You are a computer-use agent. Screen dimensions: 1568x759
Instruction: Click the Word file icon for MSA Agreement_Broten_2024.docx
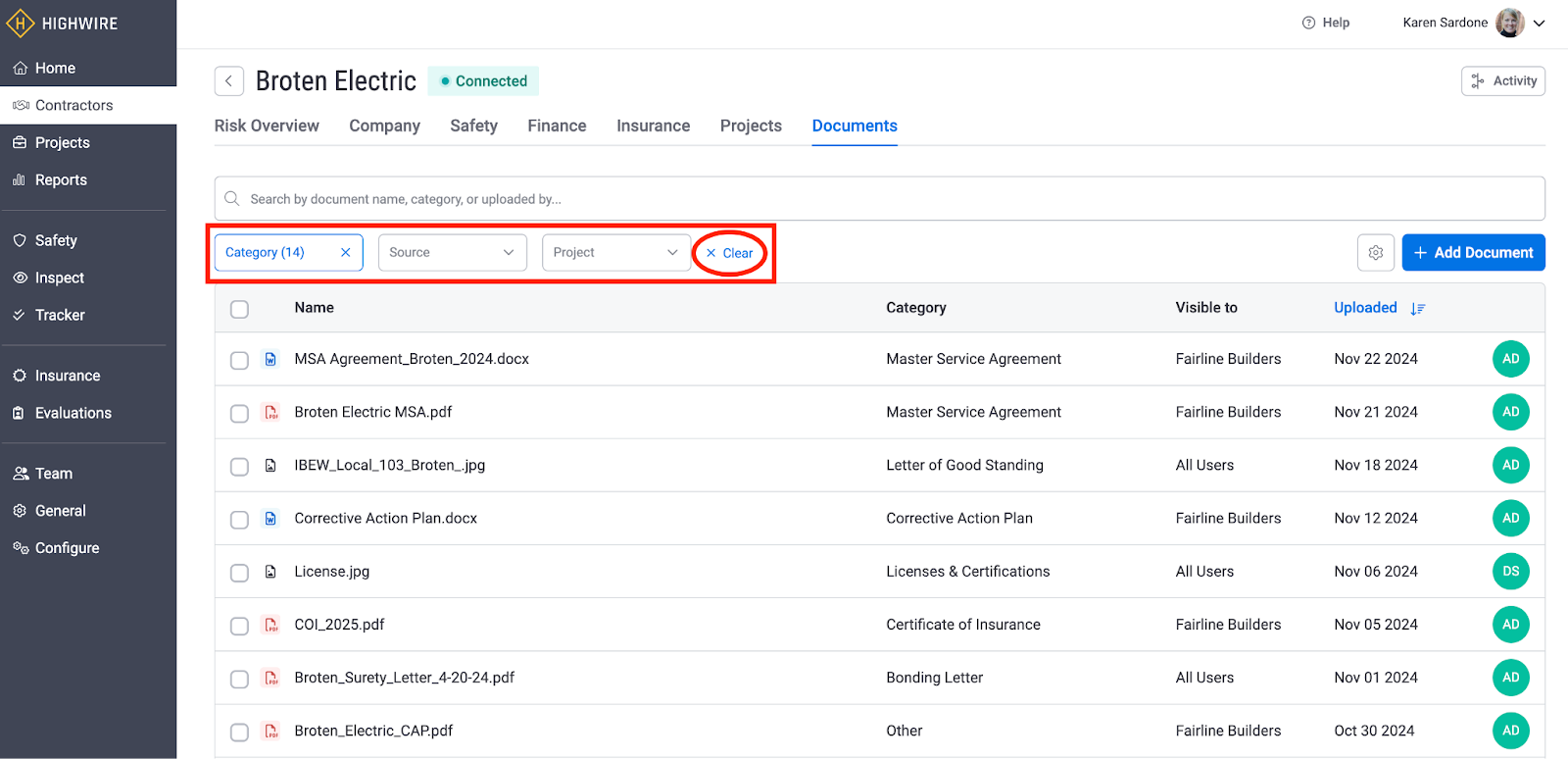click(x=271, y=359)
